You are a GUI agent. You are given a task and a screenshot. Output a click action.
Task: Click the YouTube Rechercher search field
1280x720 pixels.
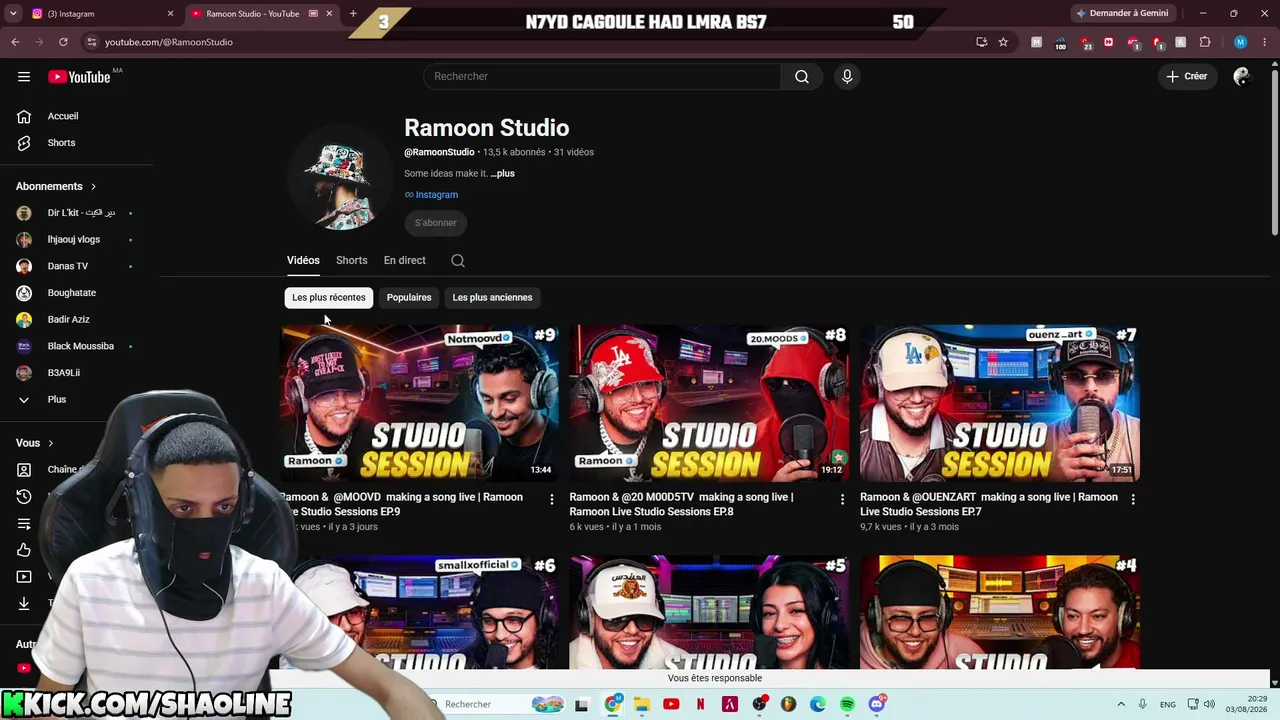[x=602, y=77]
